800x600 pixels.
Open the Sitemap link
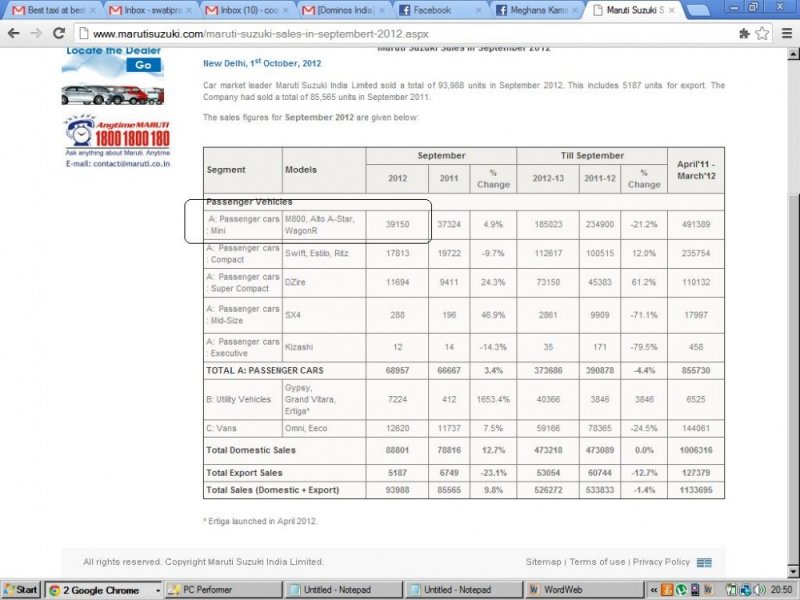543,562
